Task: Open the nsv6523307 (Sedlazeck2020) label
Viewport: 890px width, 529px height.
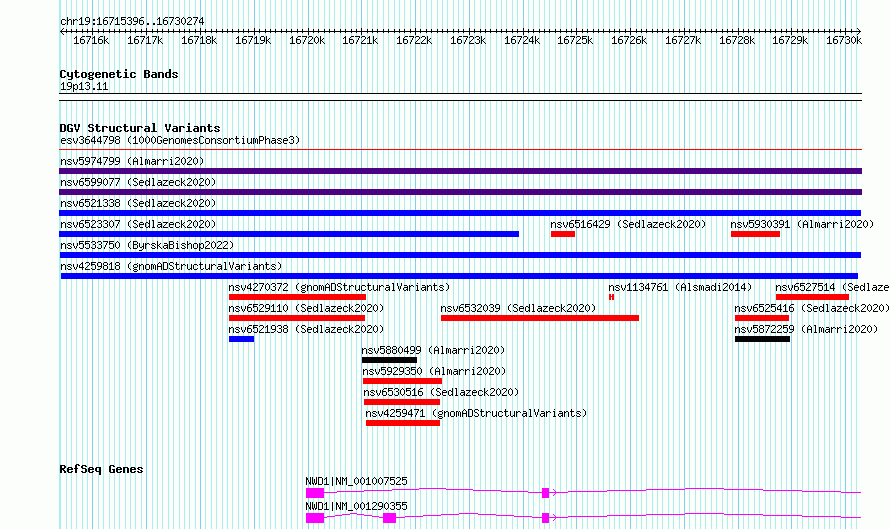Action: pyautogui.click(x=138, y=224)
